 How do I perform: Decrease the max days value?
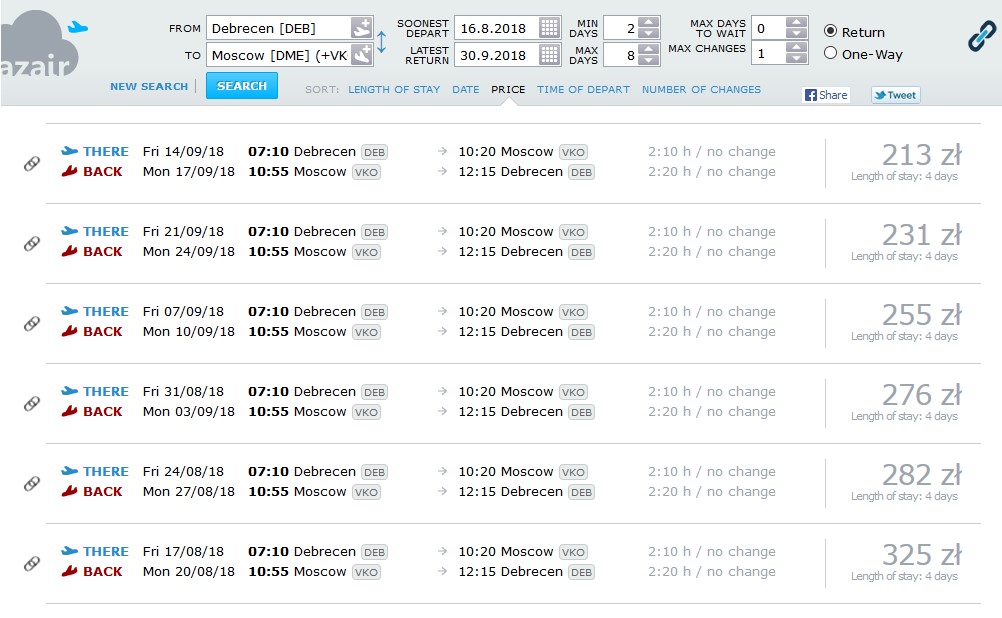point(649,60)
